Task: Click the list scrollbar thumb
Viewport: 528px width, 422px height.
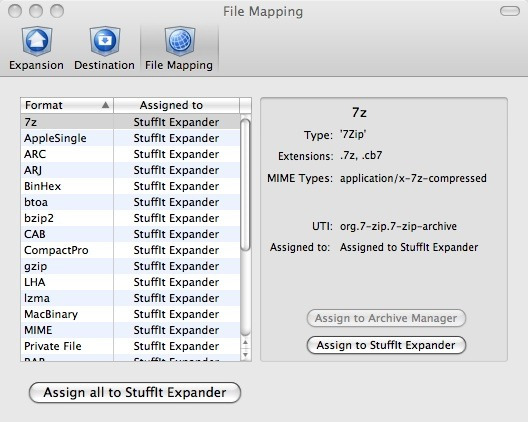Action: [246, 185]
